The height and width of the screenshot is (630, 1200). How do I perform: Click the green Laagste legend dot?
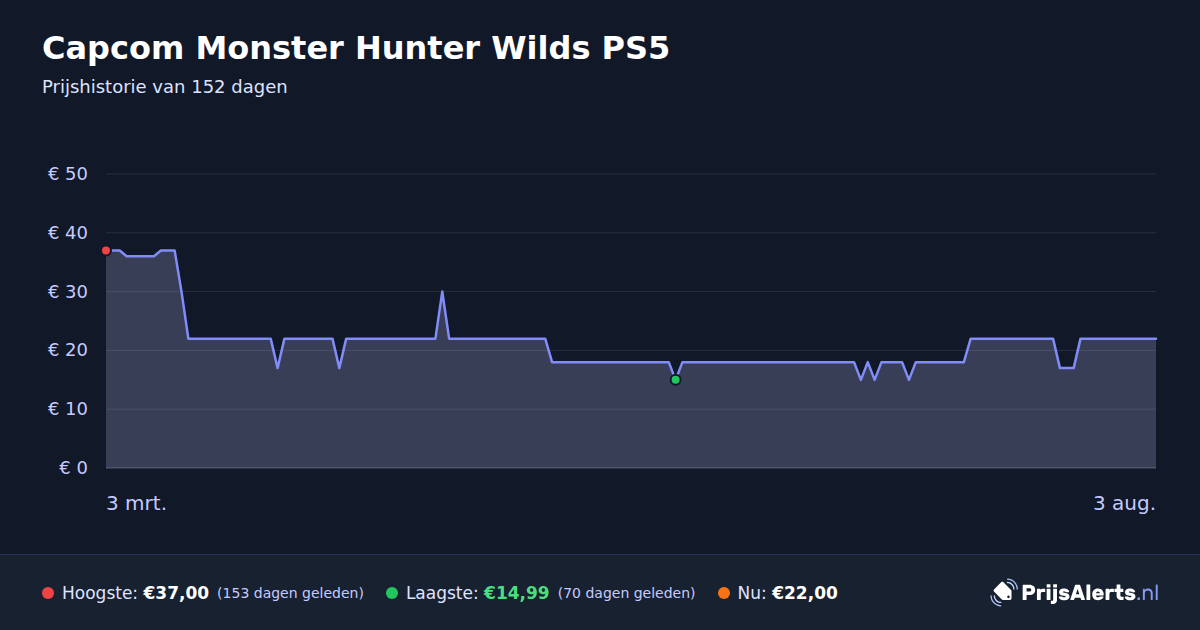(392, 593)
